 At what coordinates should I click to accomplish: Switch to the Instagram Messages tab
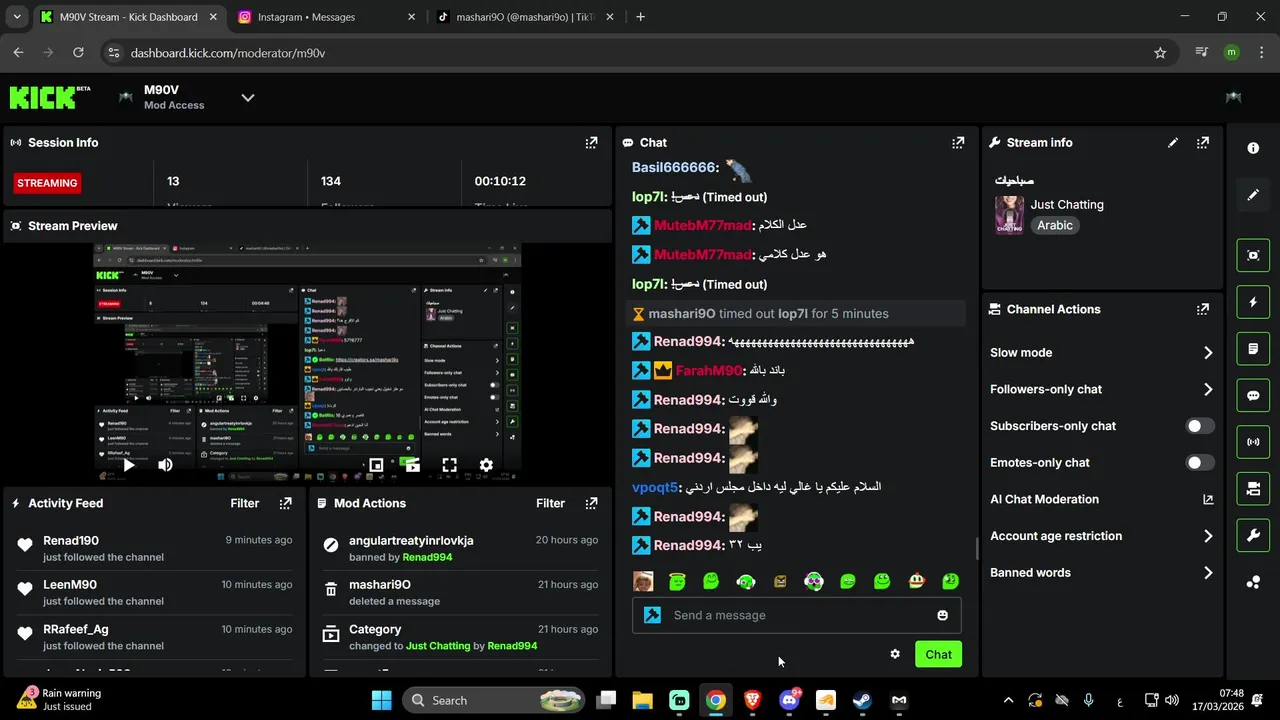[326, 17]
